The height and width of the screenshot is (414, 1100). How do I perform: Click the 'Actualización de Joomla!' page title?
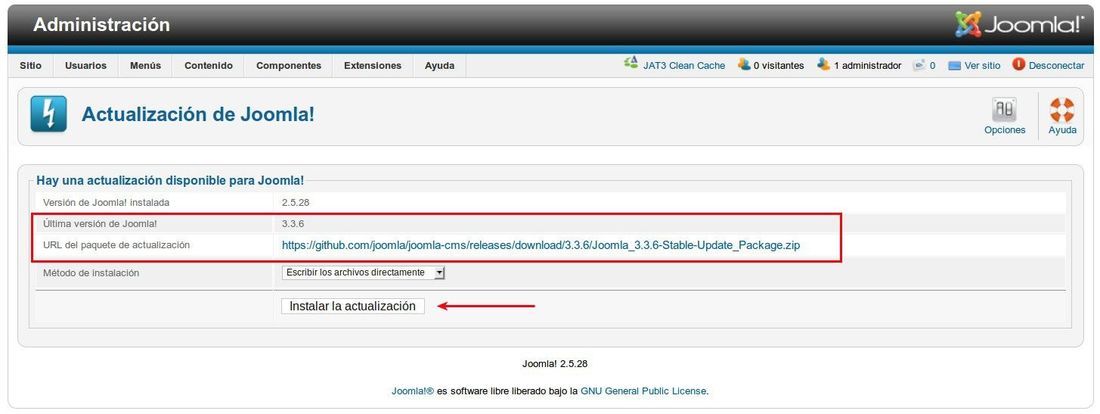198,114
